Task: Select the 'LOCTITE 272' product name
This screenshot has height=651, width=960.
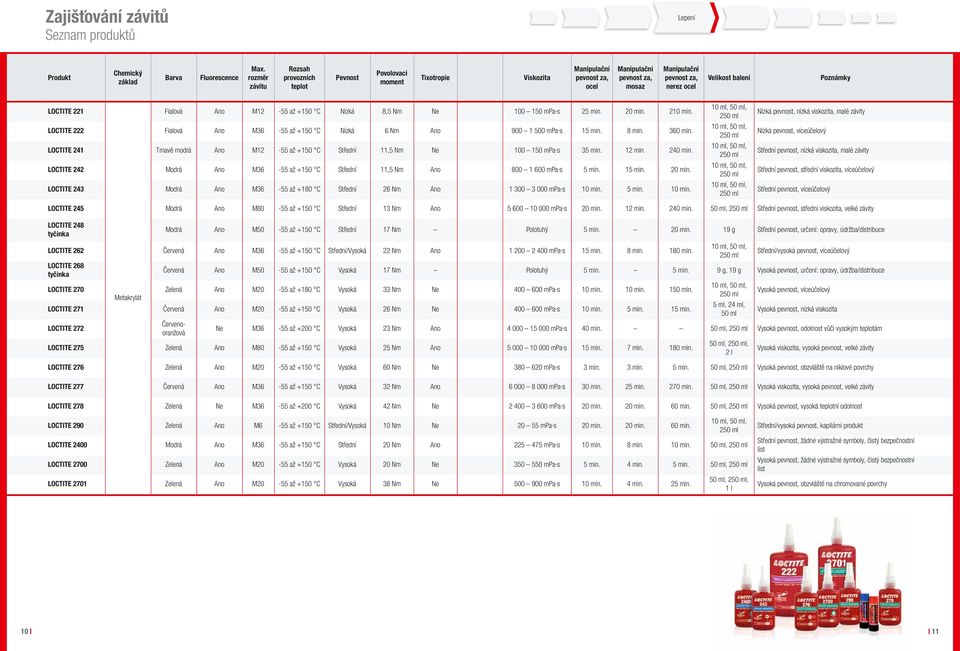Action: tap(66, 328)
